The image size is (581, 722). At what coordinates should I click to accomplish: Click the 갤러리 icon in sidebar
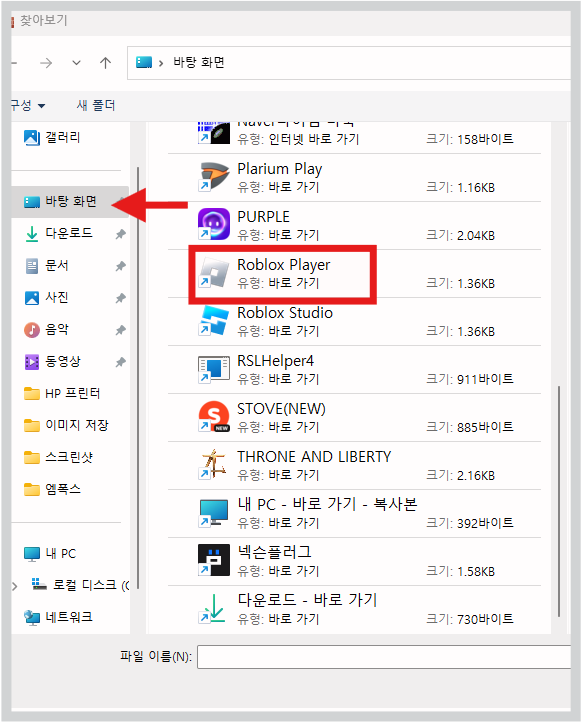coord(32,137)
